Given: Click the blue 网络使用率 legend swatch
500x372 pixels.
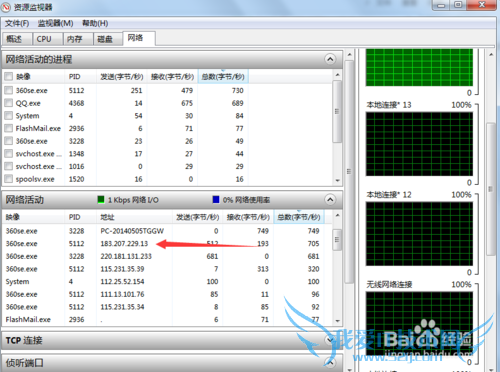Looking at the screenshot, I should tap(216, 200).
